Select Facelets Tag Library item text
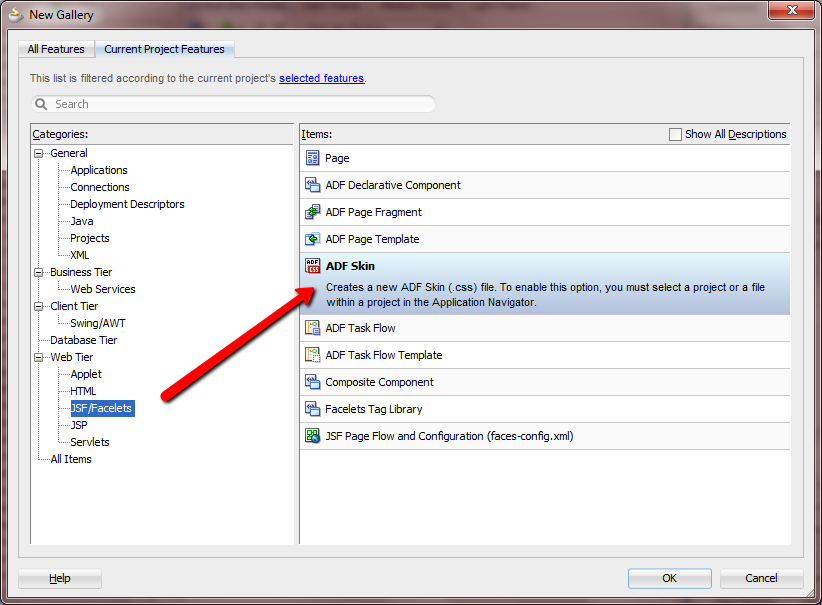Screen dimensions: 822x605 [x=374, y=409]
